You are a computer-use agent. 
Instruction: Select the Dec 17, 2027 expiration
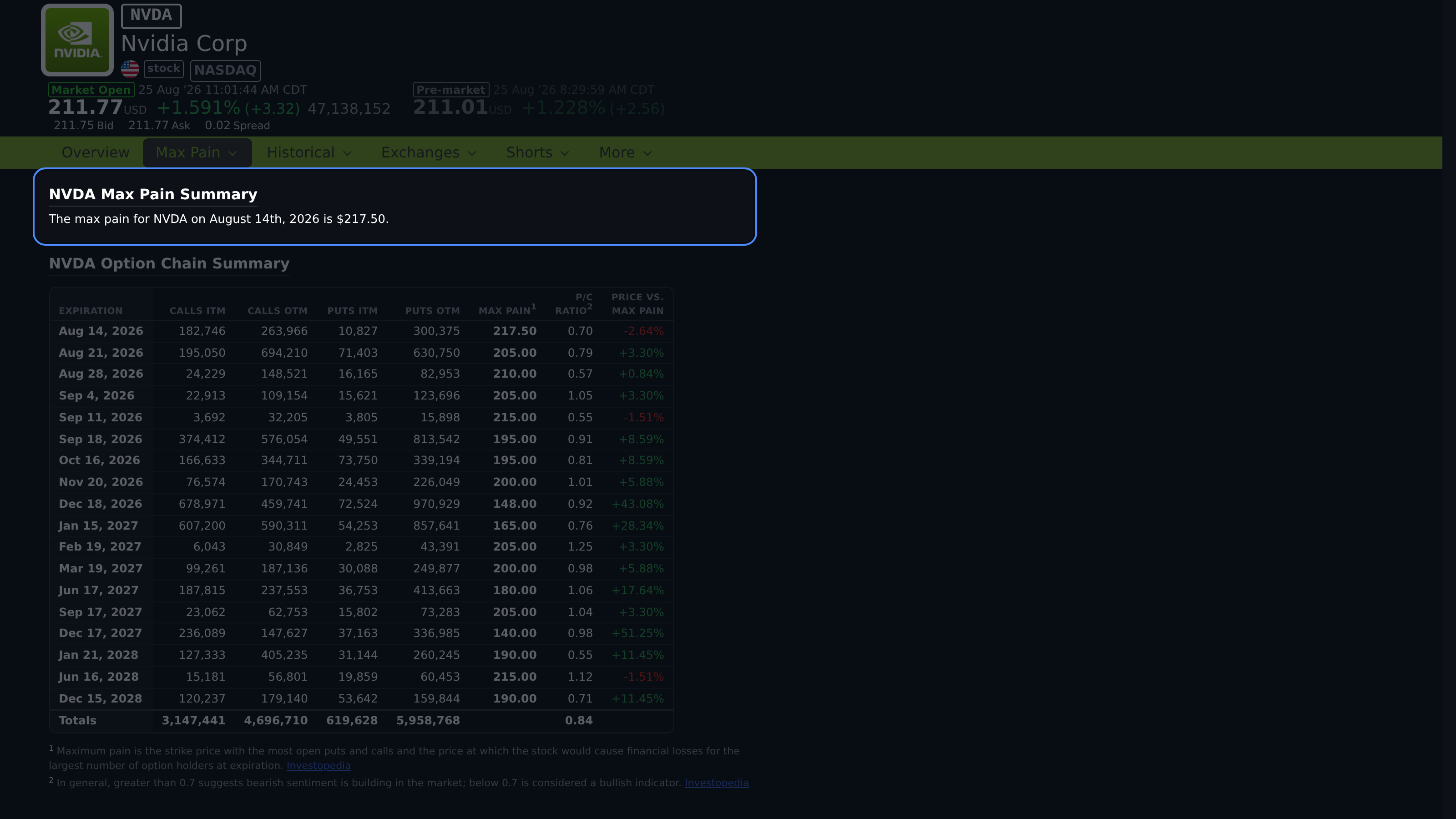click(x=101, y=634)
